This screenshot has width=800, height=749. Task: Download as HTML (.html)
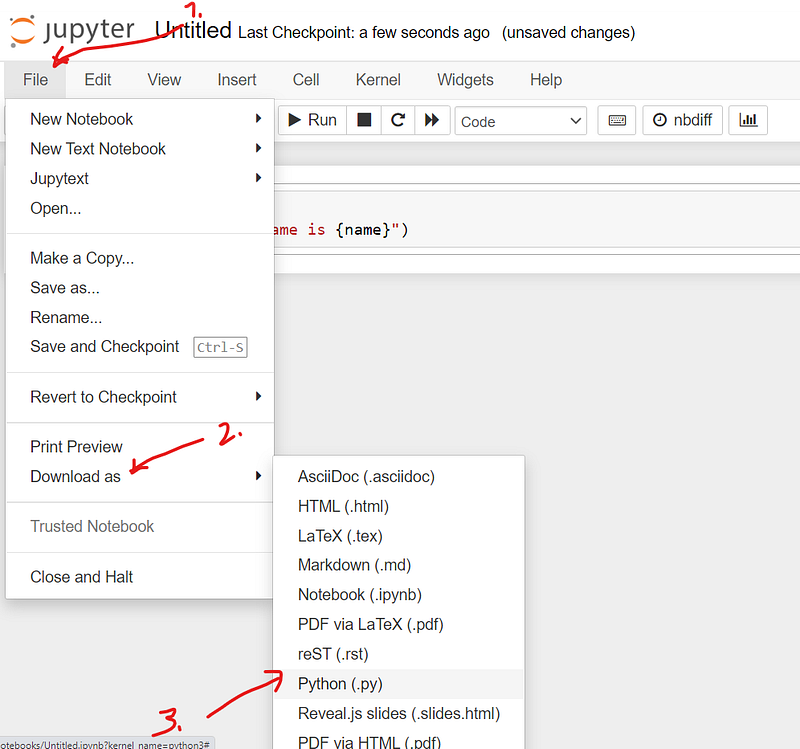[x=398, y=506]
